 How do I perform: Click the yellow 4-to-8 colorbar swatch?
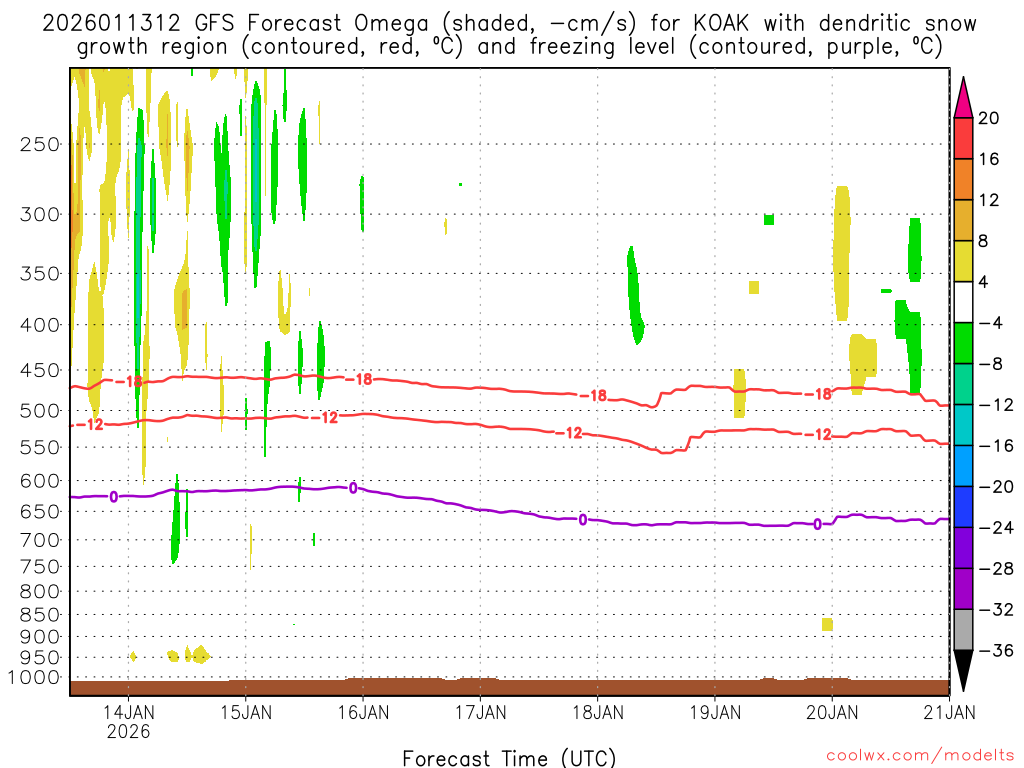coord(963,261)
